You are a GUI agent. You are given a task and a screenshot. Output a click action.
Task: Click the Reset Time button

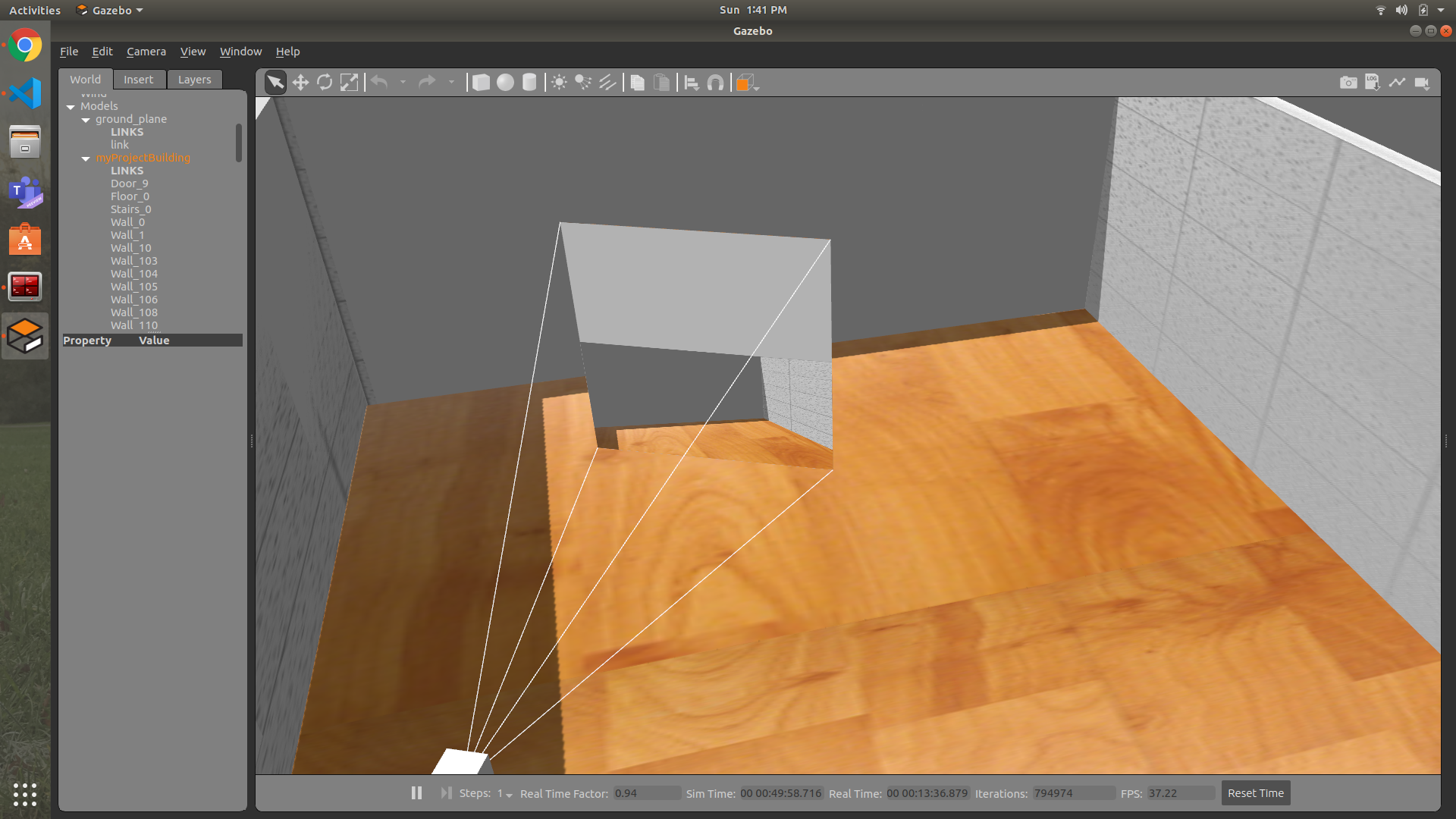pos(1255,793)
